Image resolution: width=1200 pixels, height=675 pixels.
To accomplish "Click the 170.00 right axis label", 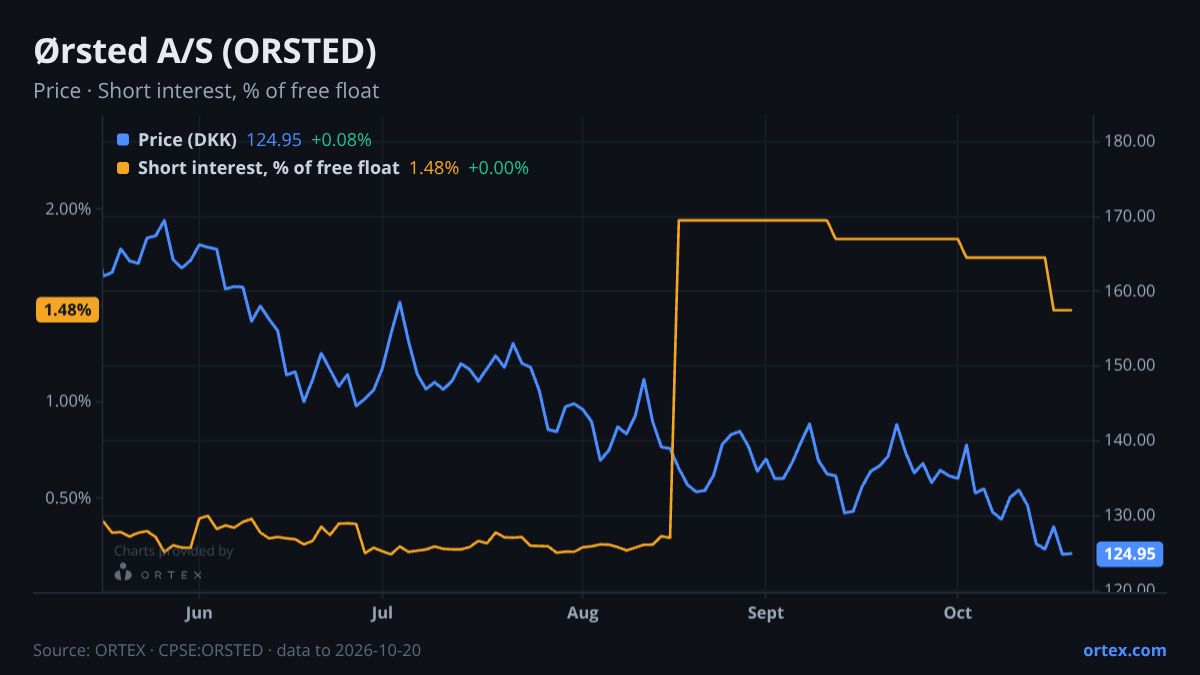I will (1130, 216).
